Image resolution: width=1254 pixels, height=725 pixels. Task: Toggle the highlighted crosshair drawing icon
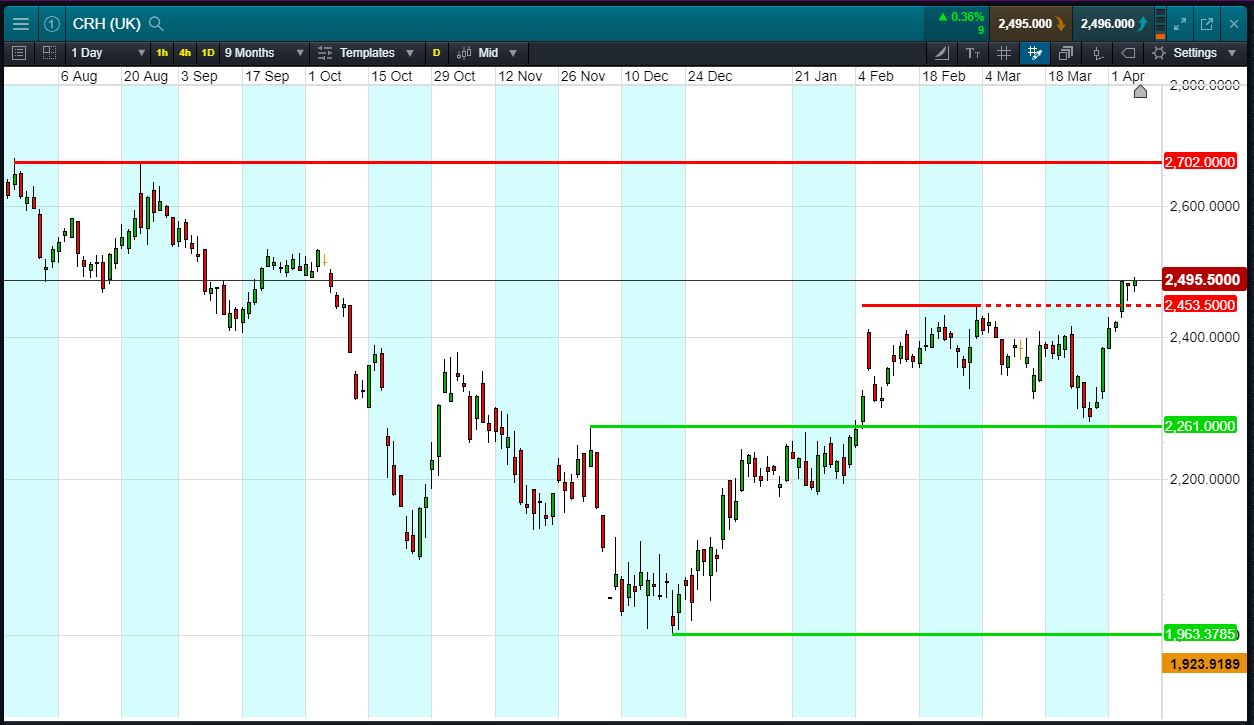[1035, 53]
